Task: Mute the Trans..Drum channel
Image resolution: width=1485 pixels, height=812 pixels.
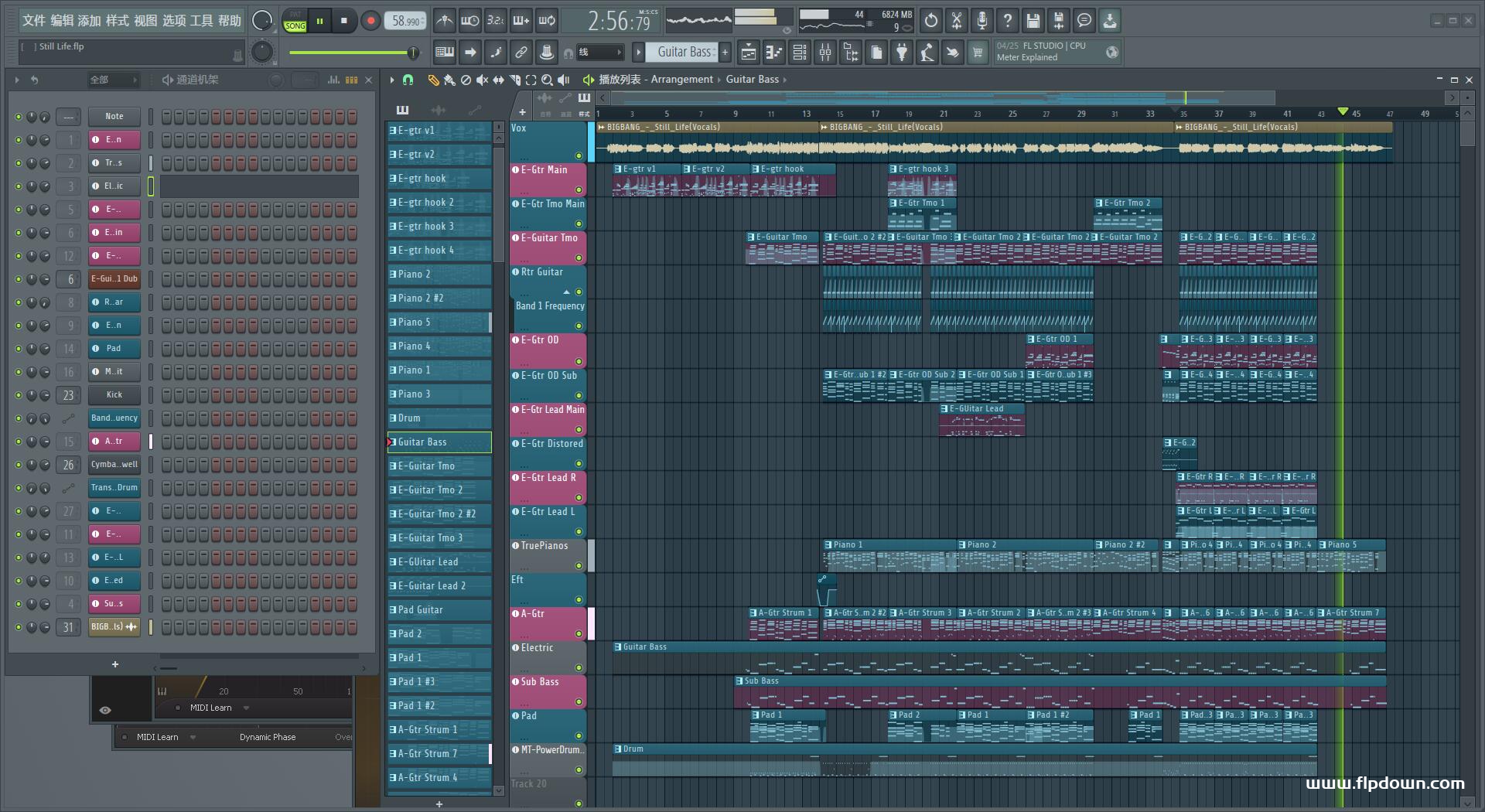Action: (x=19, y=488)
